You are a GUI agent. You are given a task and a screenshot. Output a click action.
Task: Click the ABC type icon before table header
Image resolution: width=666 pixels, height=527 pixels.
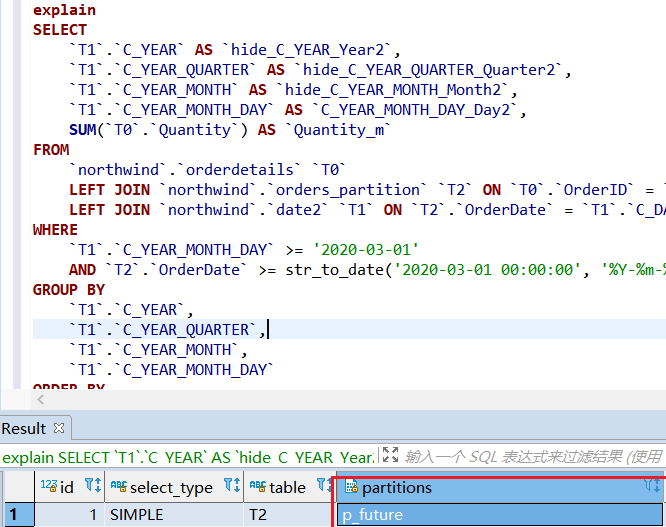click(x=258, y=486)
